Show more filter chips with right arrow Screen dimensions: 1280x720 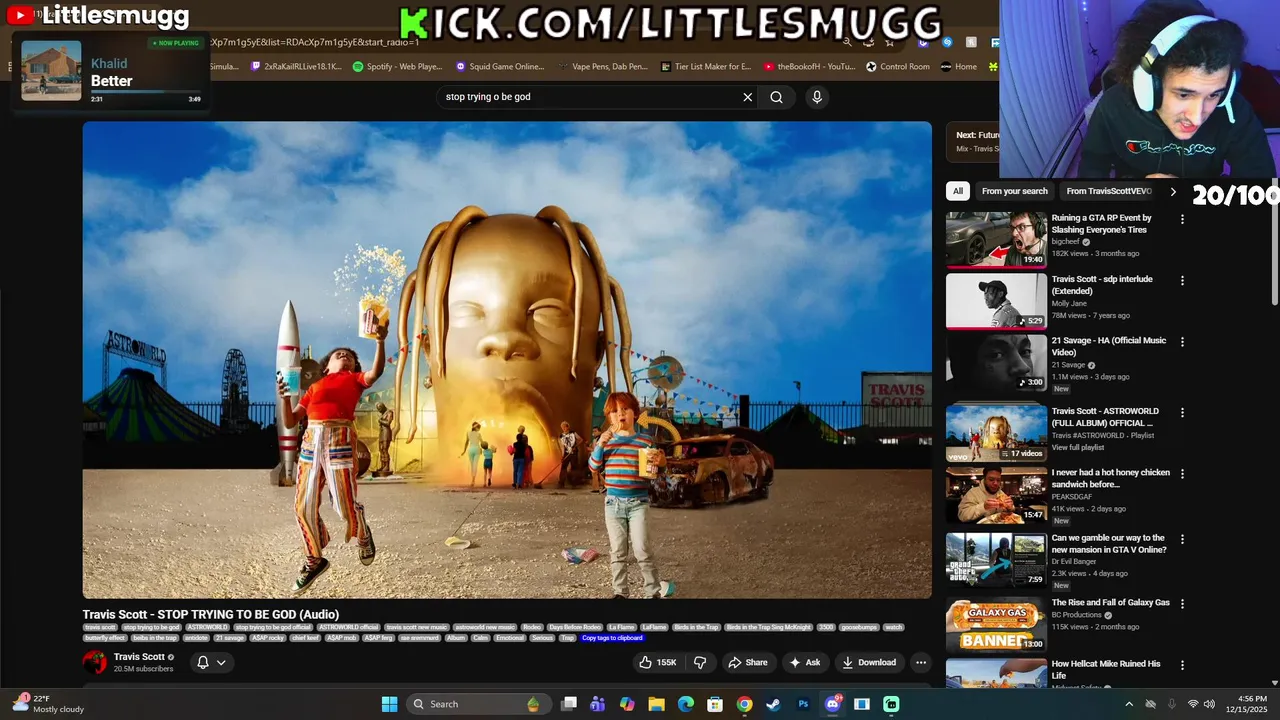click(x=1173, y=191)
